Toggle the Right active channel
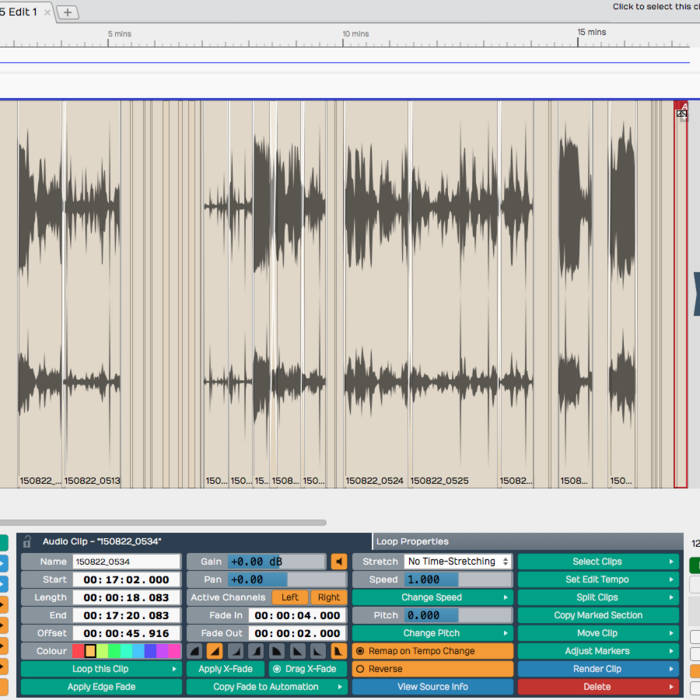Screen dimensions: 700x700 pyautogui.click(x=328, y=598)
